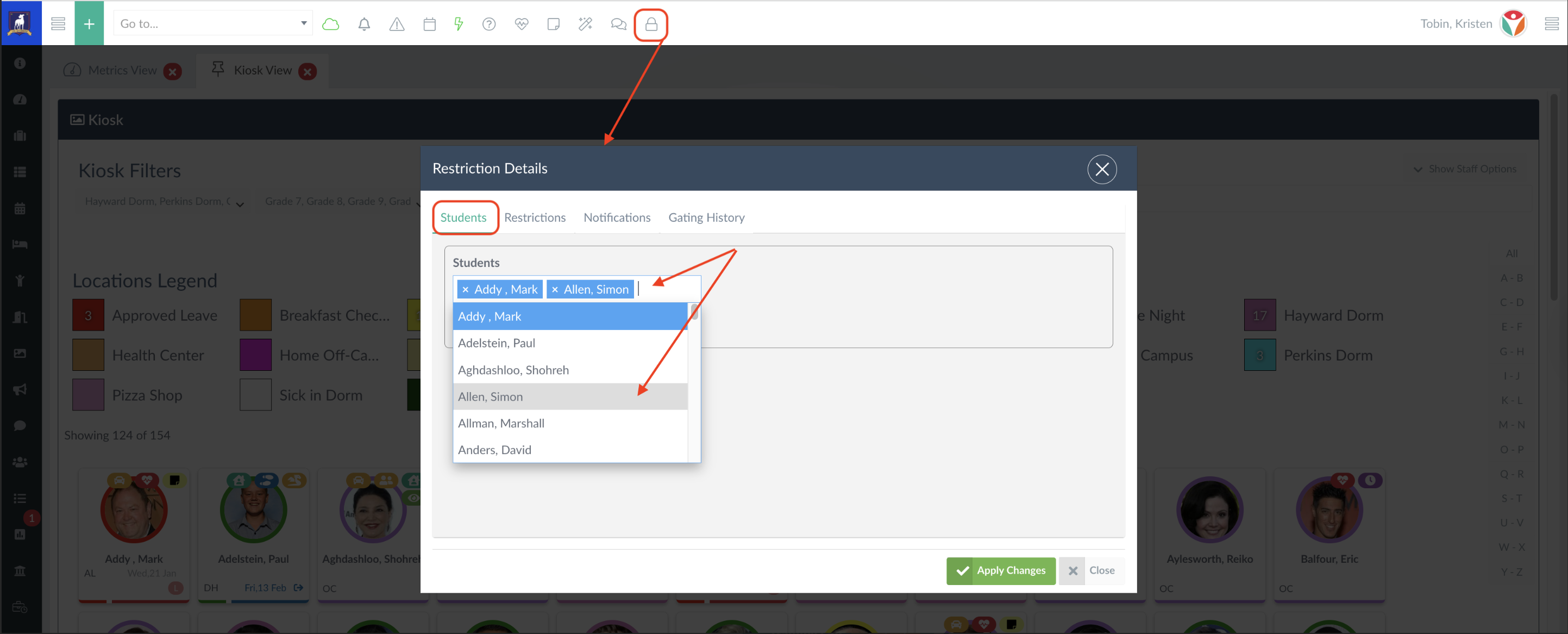Click the warning triangle alert icon
Screen dimensions: 1568x634
pos(396,24)
